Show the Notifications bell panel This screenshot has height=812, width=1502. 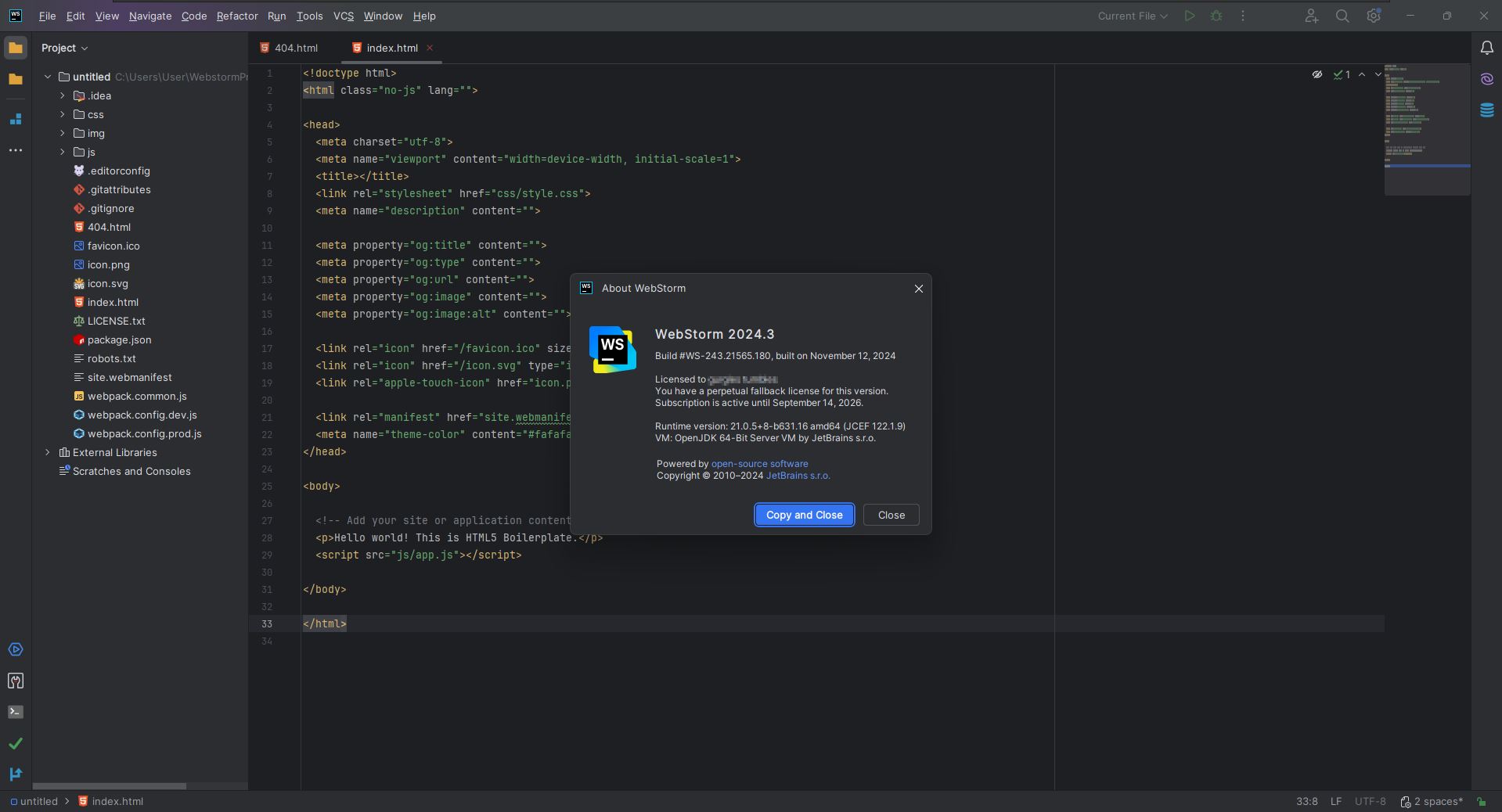(1486, 48)
